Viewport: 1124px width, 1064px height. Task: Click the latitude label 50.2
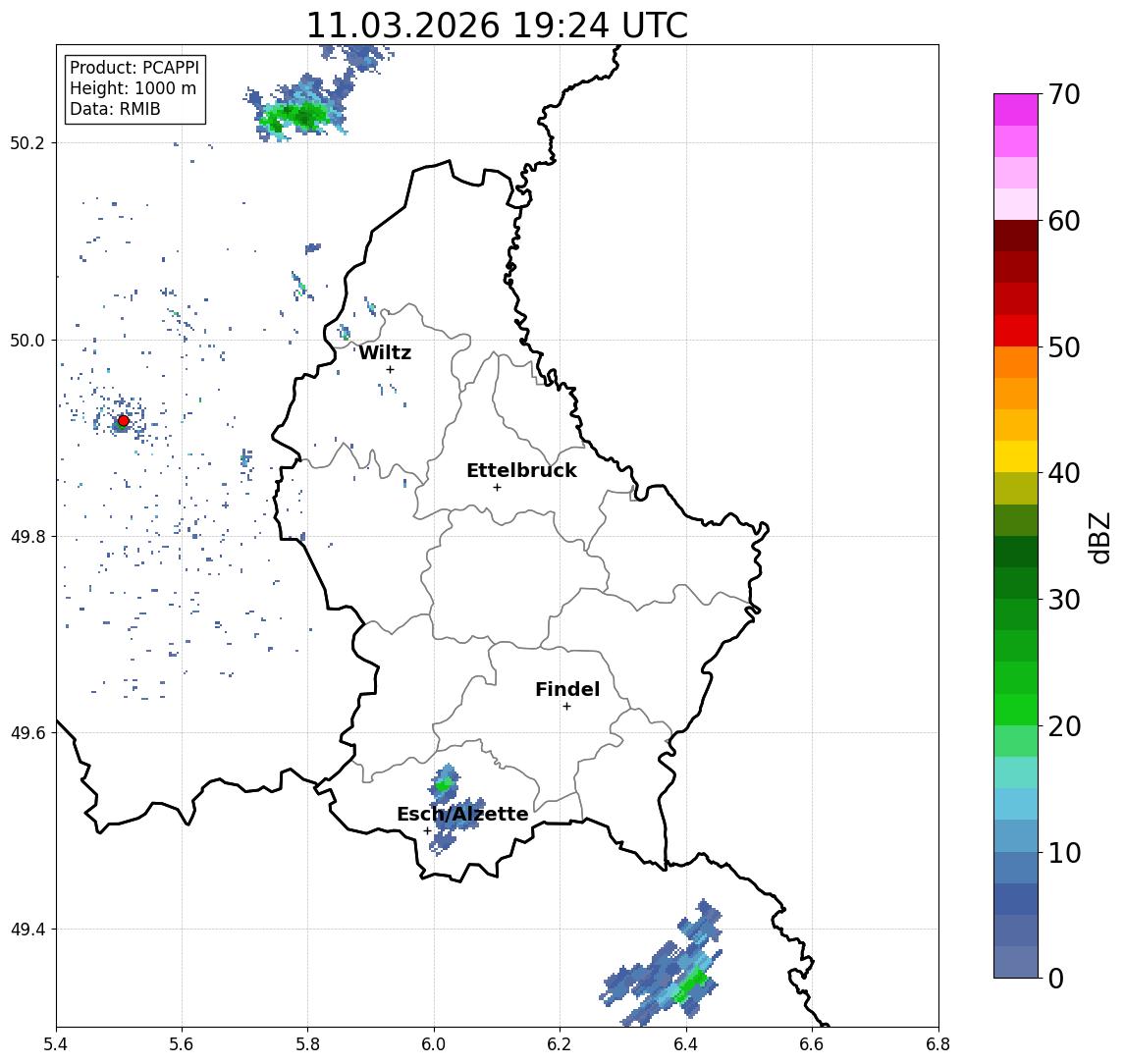tap(27, 142)
